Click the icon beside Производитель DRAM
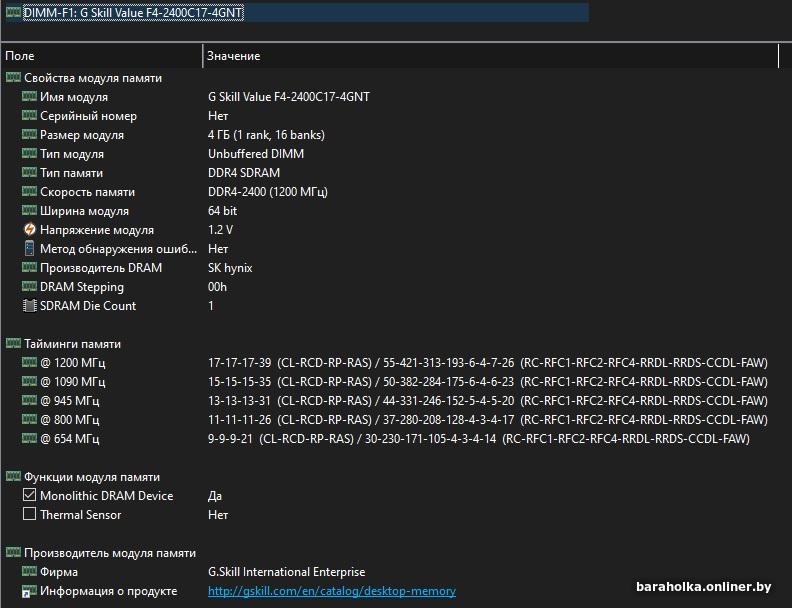Viewport: 792px width, 608px height. 29,267
